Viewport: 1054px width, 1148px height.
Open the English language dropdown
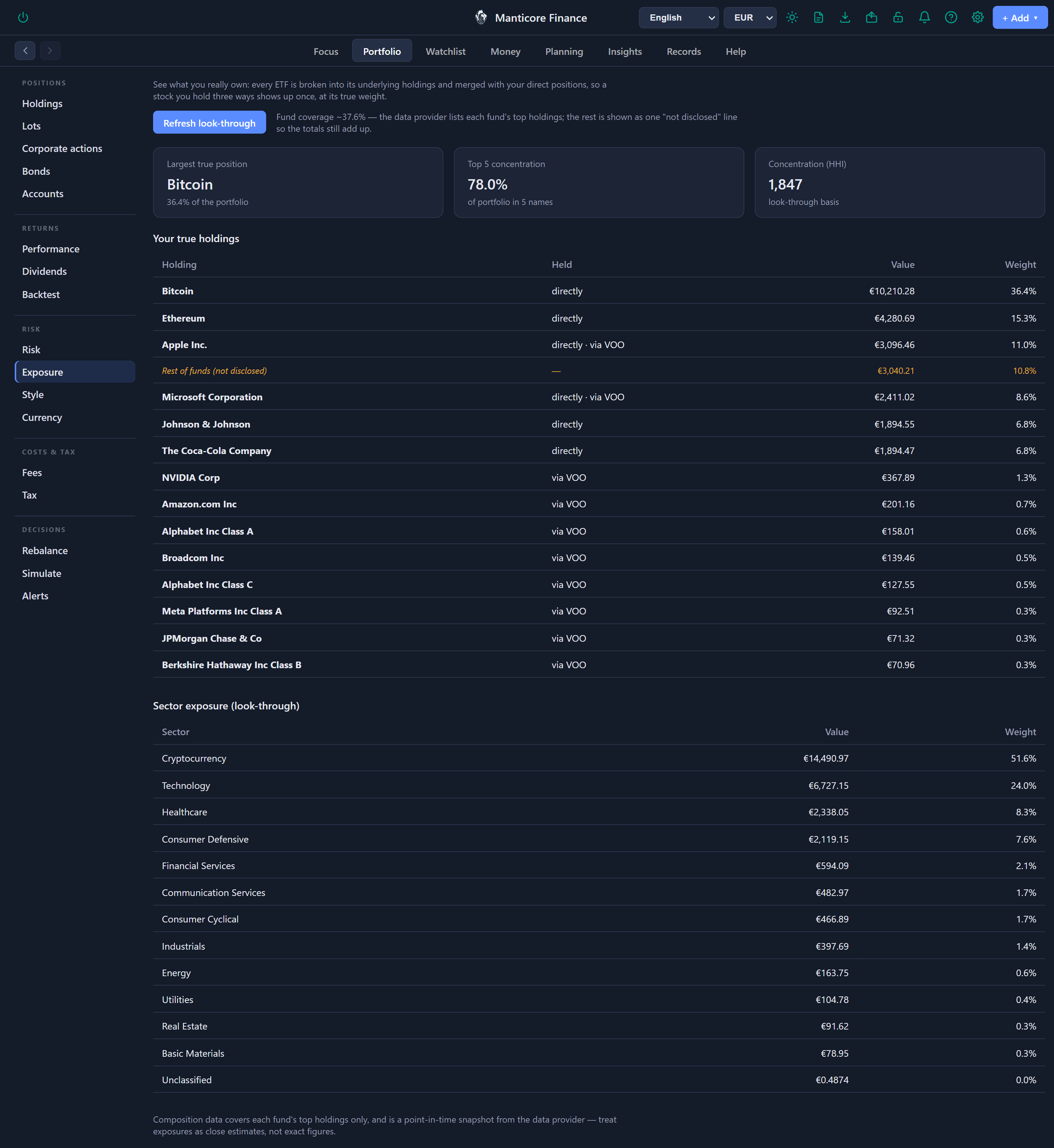pos(679,18)
